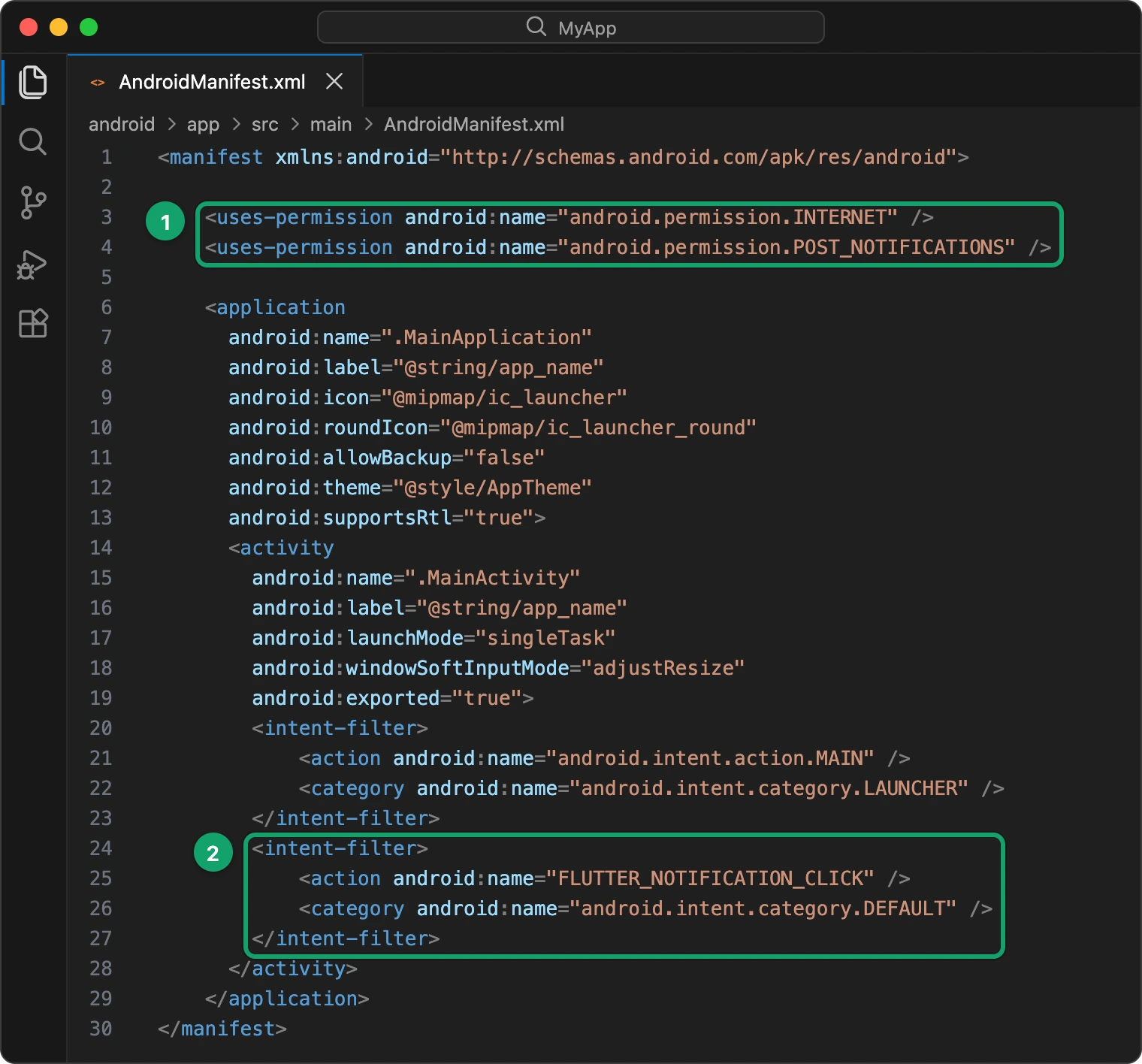This screenshot has width=1142, height=1064.
Task: Click line number 24 in the gutter
Action: (101, 848)
